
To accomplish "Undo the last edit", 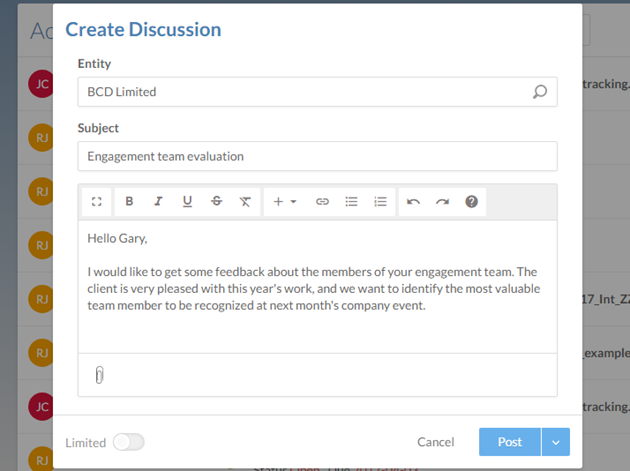I will click(413, 201).
